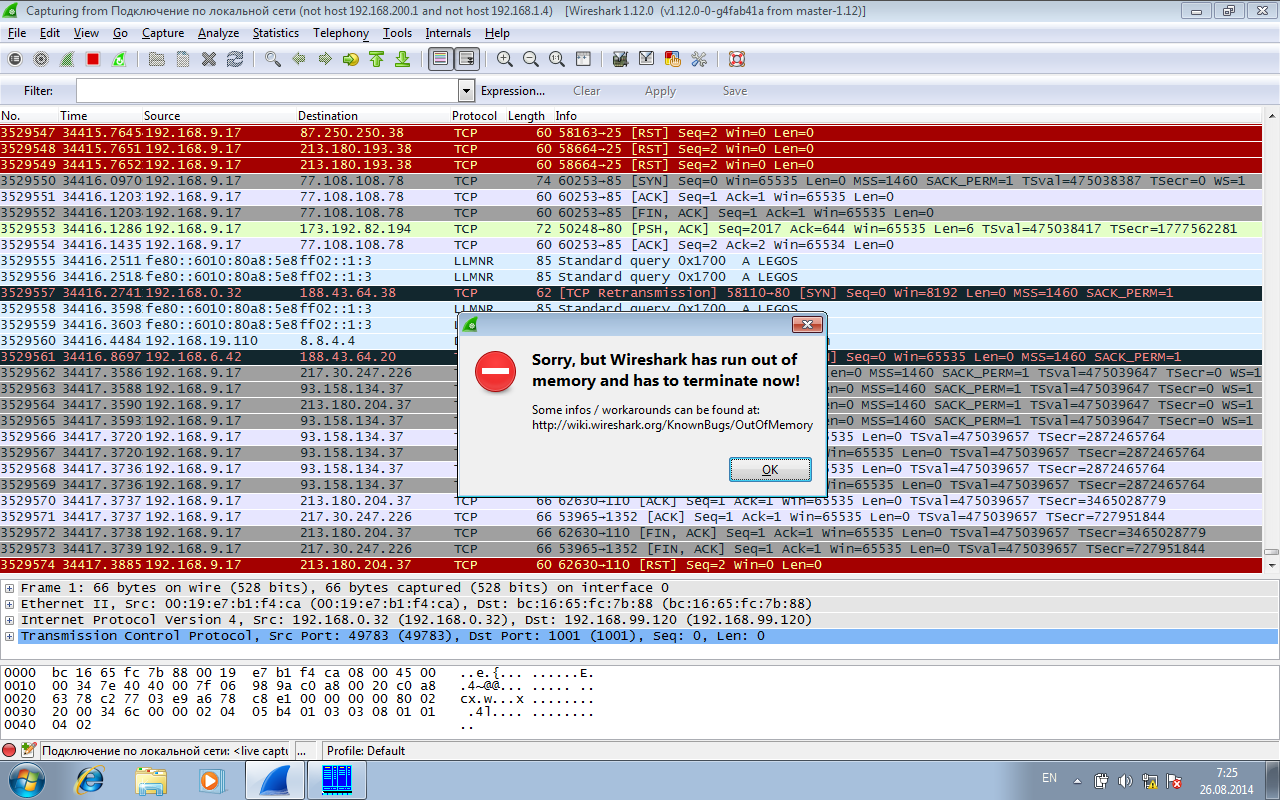The height and width of the screenshot is (800, 1280).
Task: Go to packet number icon
Action: coord(351,59)
